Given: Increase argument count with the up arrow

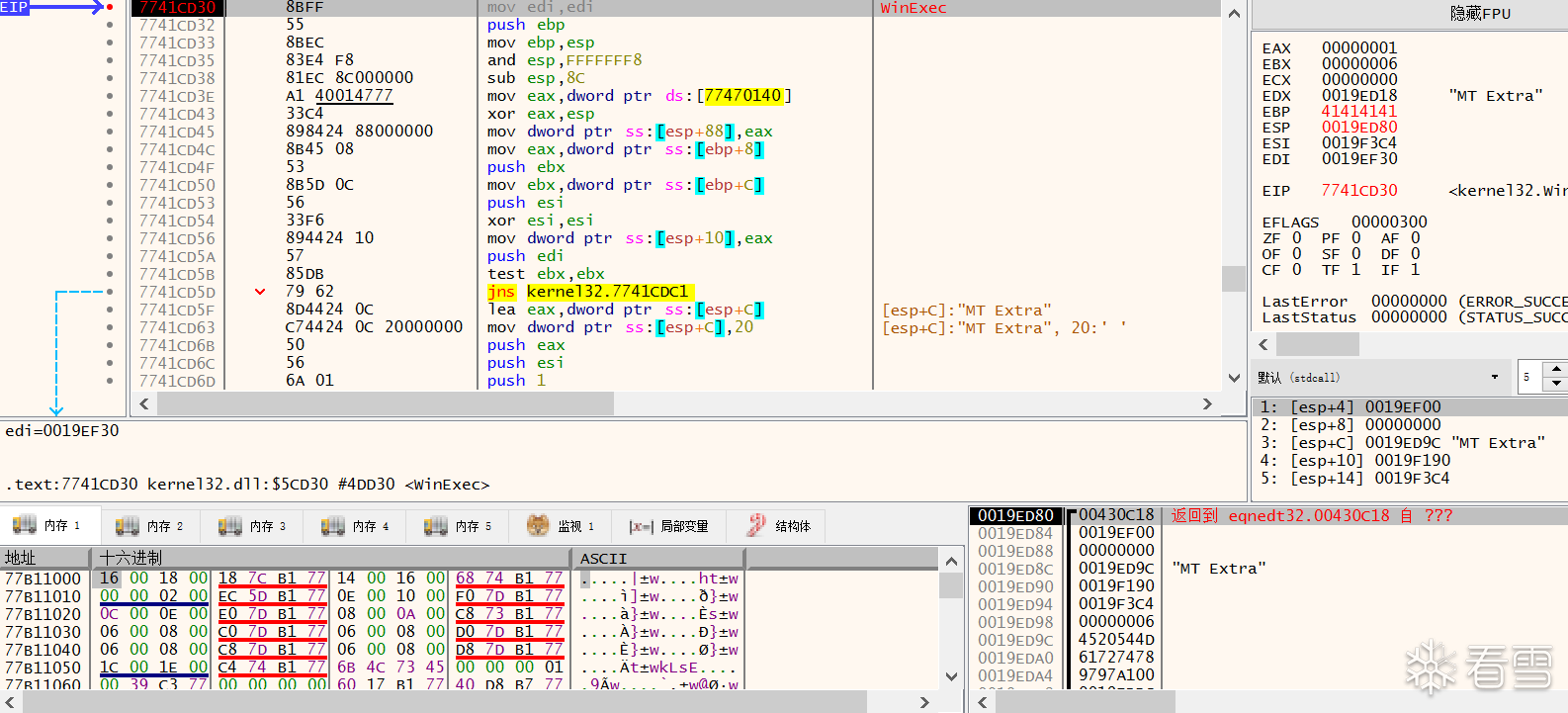Looking at the screenshot, I should tap(1556, 370).
